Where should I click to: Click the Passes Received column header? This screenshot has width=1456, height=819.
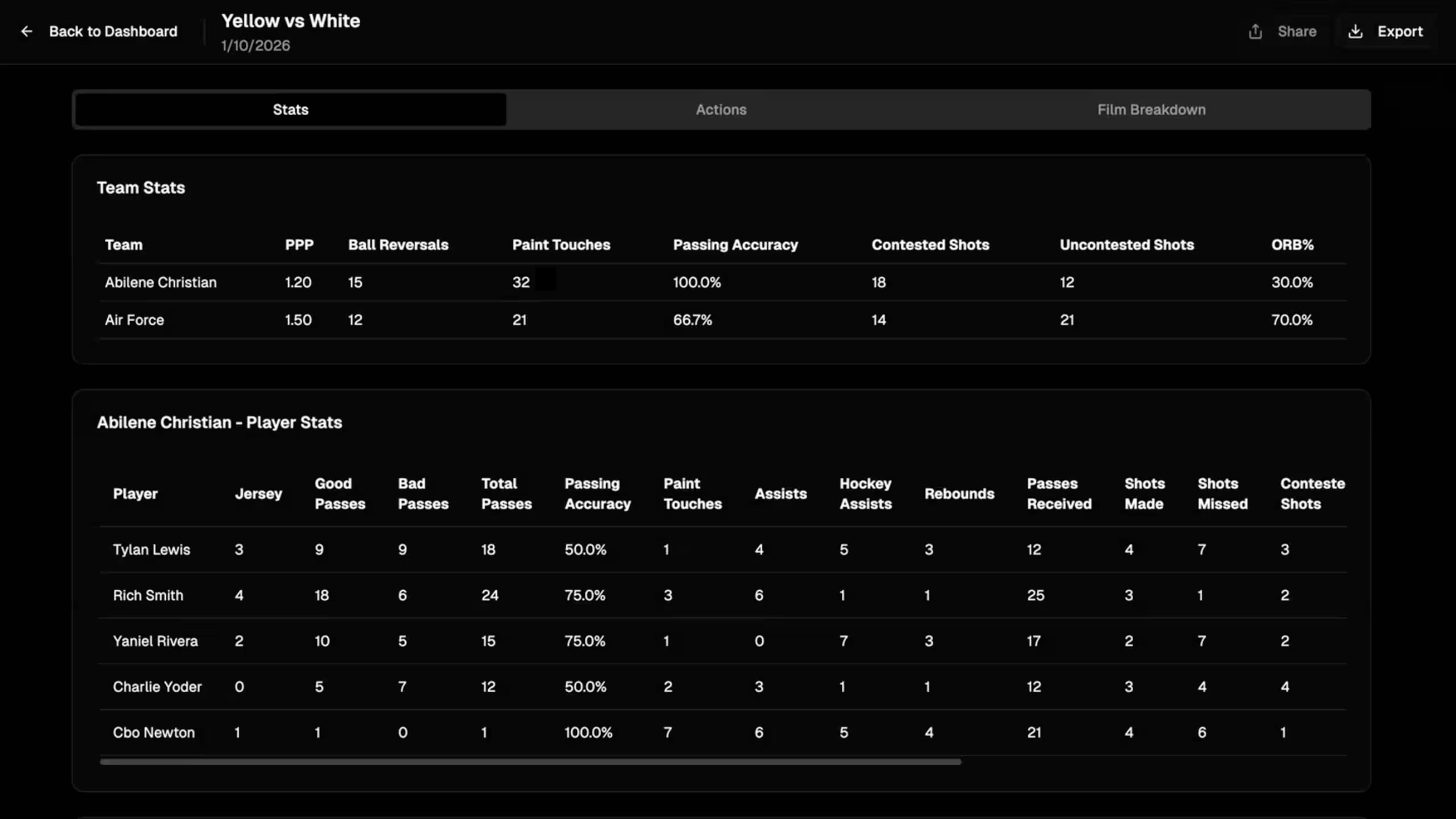click(x=1059, y=494)
